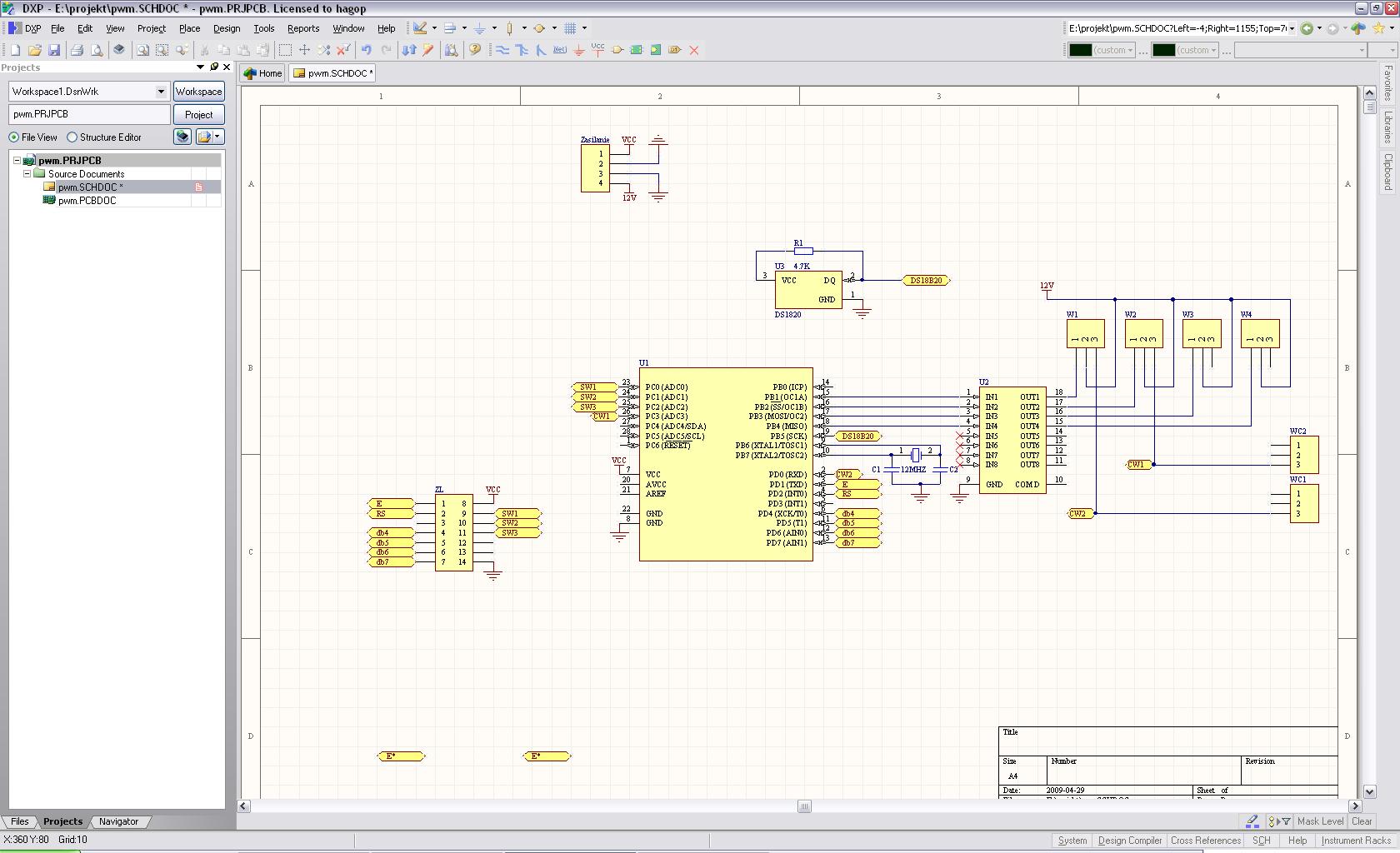Collapse the pwm.PRJPCB project node

point(17,161)
